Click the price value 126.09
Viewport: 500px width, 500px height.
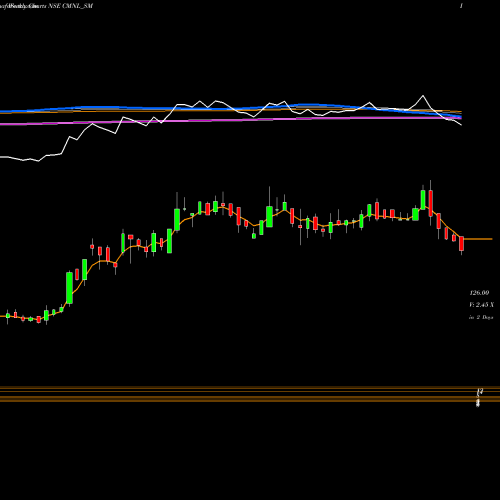tap(479, 293)
